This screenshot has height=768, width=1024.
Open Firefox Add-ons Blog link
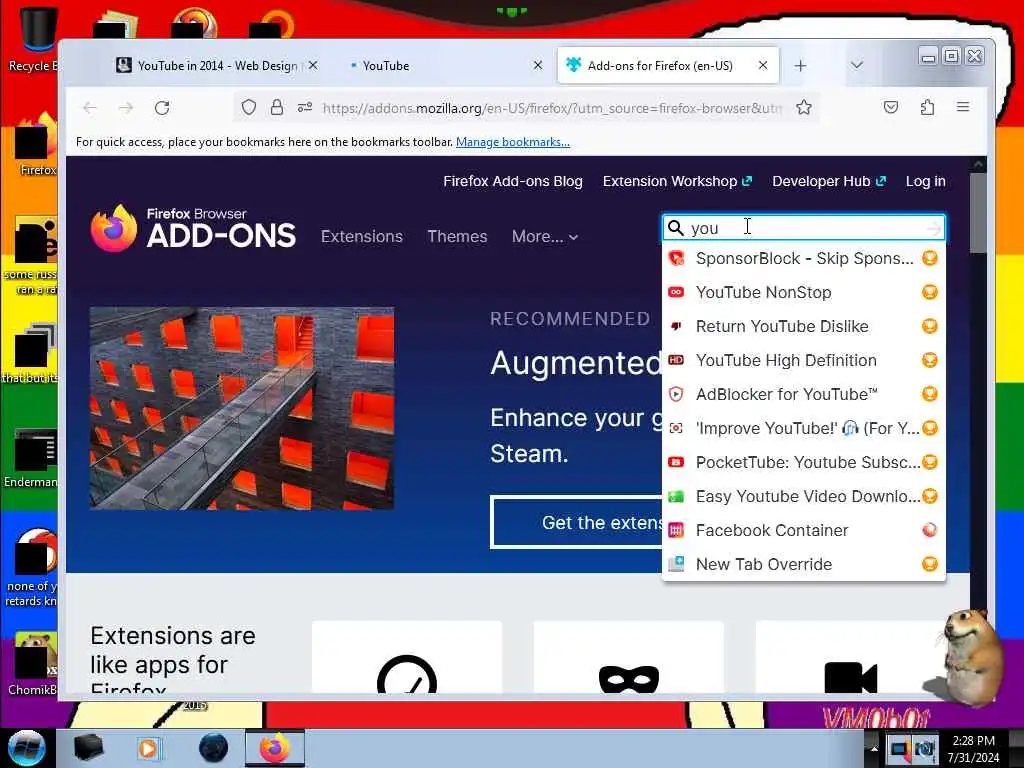coord(513,182)
